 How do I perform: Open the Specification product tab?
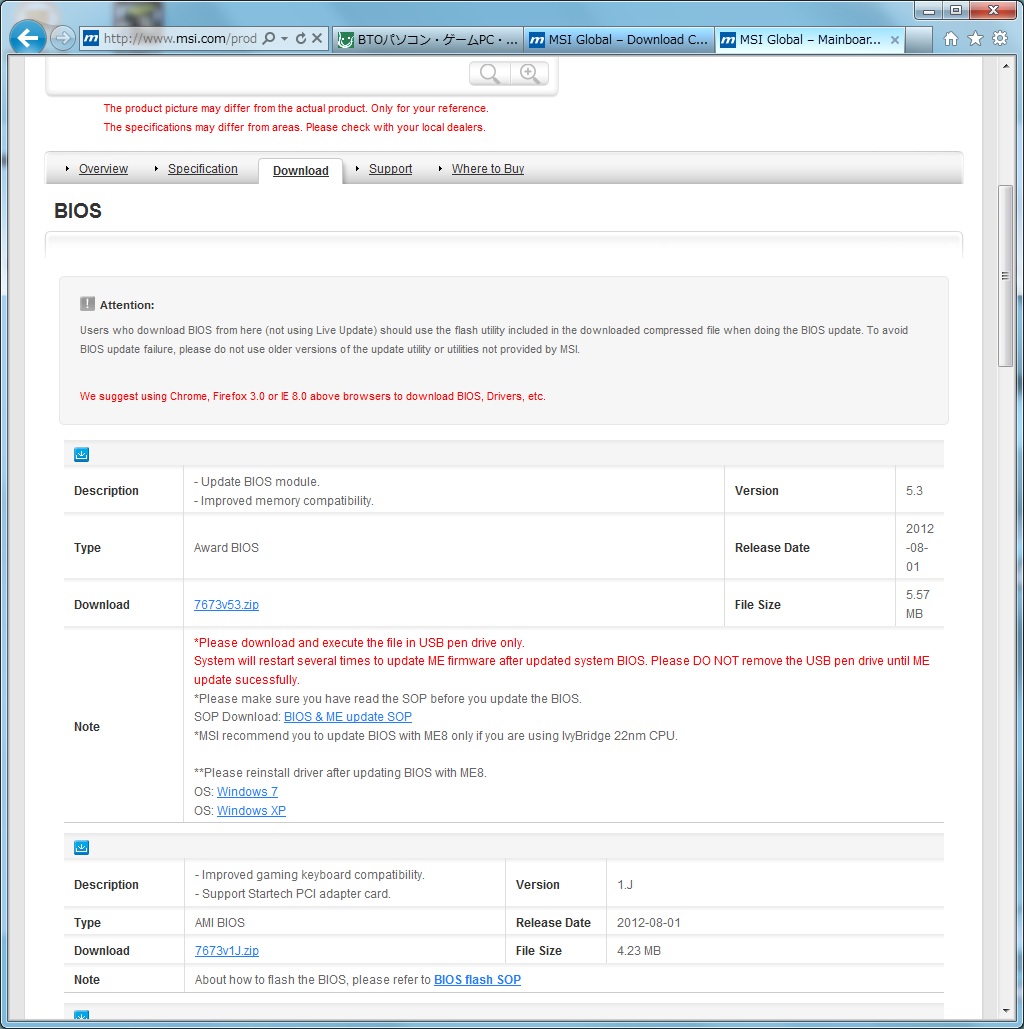click(x=203, y=169)
